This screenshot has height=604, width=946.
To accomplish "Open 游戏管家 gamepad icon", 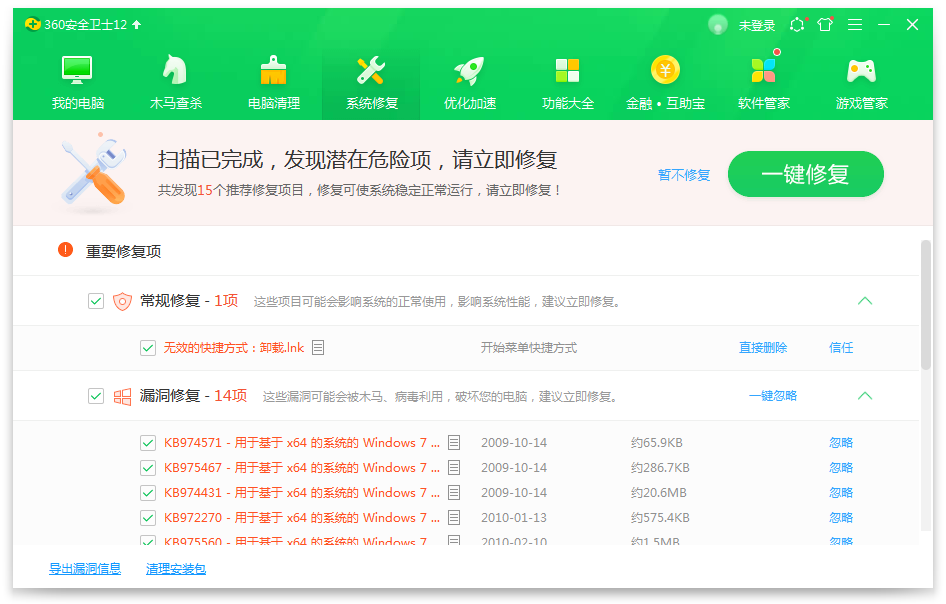I will tap(862, 71).
